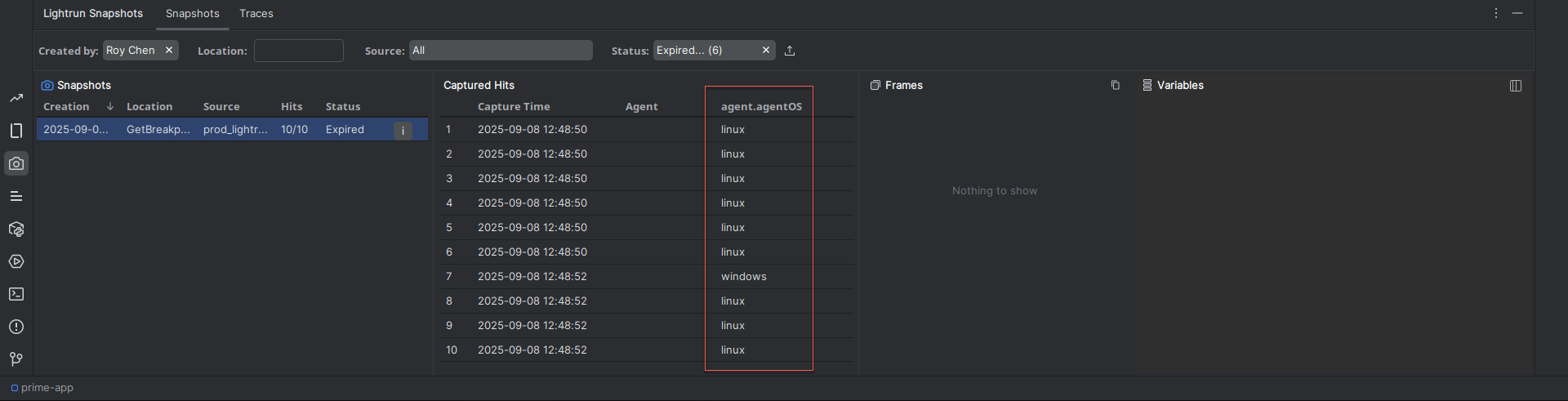This screenshot has width=1568, height=401.
Task: Remove the Roy Chen creator filter
Action: click(169, 50)
